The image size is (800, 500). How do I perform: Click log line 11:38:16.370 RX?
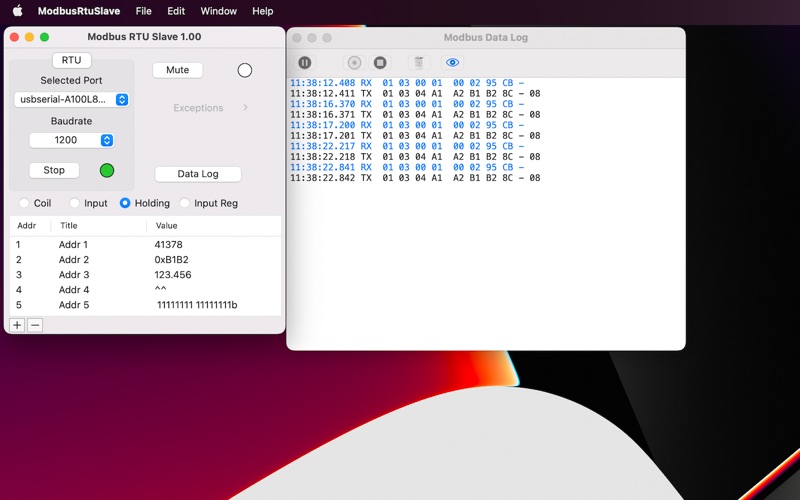pyautogui.click(x=407, y=104)
